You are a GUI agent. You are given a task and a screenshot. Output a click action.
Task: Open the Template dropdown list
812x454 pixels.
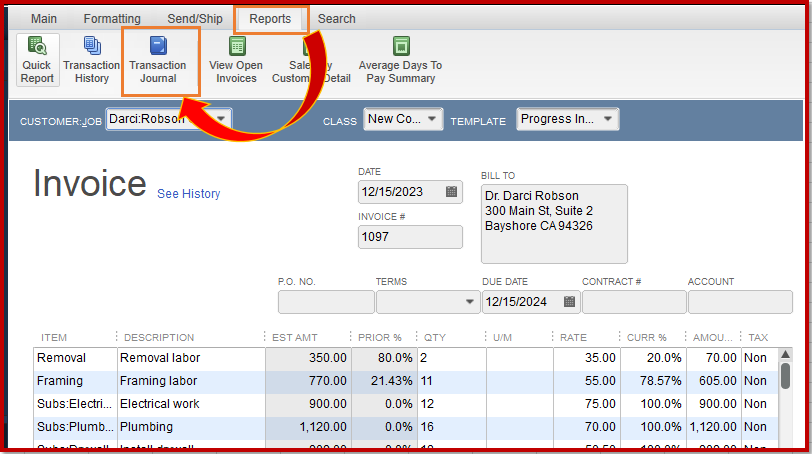click(x=608, y=119)
